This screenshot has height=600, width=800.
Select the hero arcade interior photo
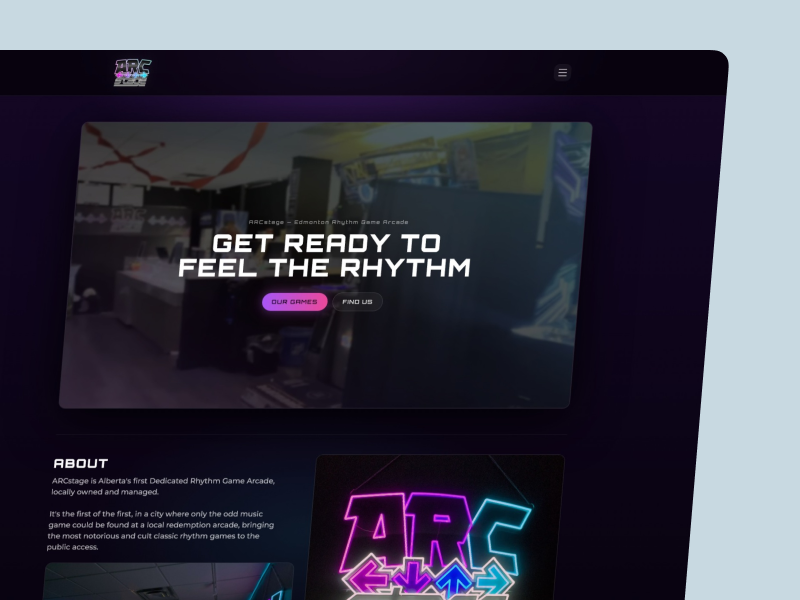[x=326, y=265]
